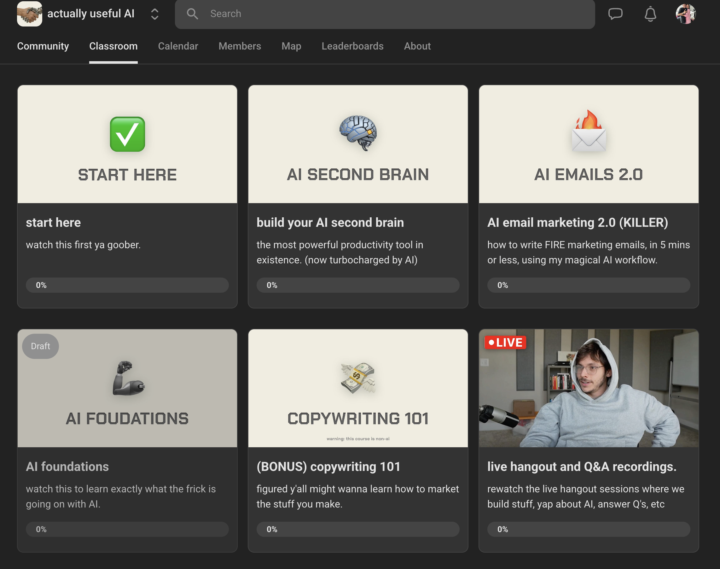Click the START HERE banner heading

point(127,175)
